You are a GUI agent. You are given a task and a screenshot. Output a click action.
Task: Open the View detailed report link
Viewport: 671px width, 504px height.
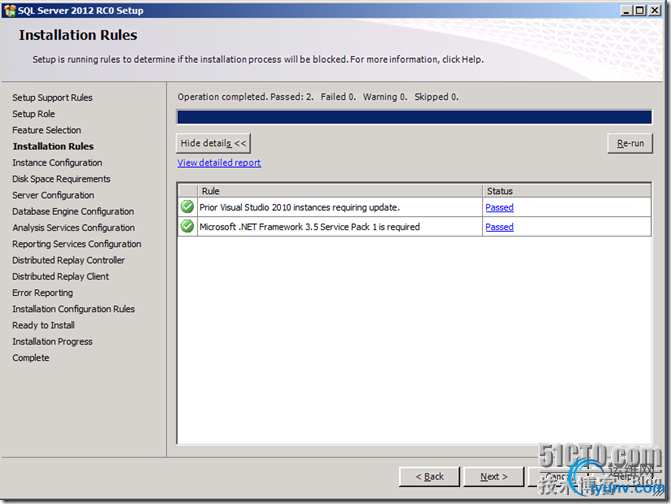click(x=219, y=163)
